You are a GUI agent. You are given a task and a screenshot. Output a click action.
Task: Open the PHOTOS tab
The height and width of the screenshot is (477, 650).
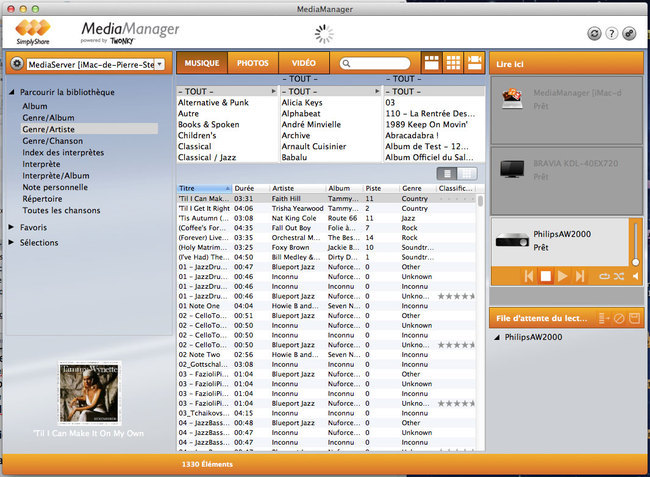click(253, 63)
